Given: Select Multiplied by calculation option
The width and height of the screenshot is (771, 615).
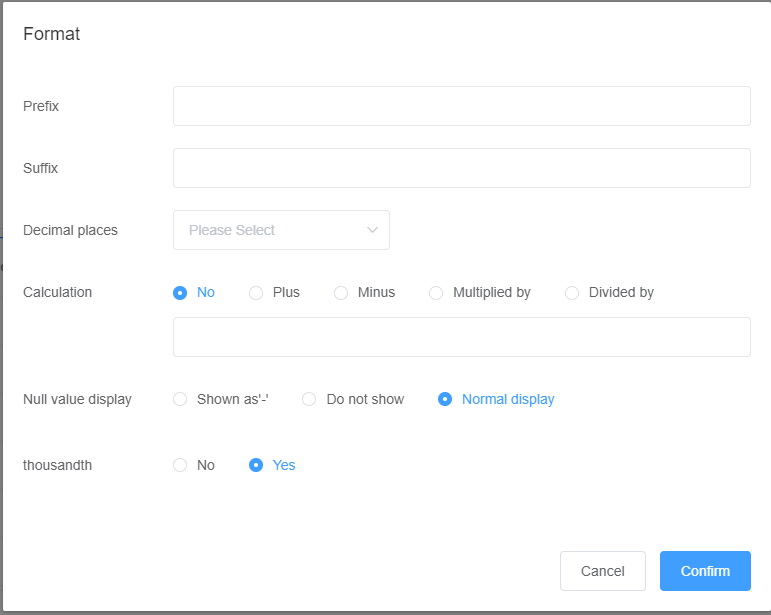Looking at the screenshot, I should [436, 293].
